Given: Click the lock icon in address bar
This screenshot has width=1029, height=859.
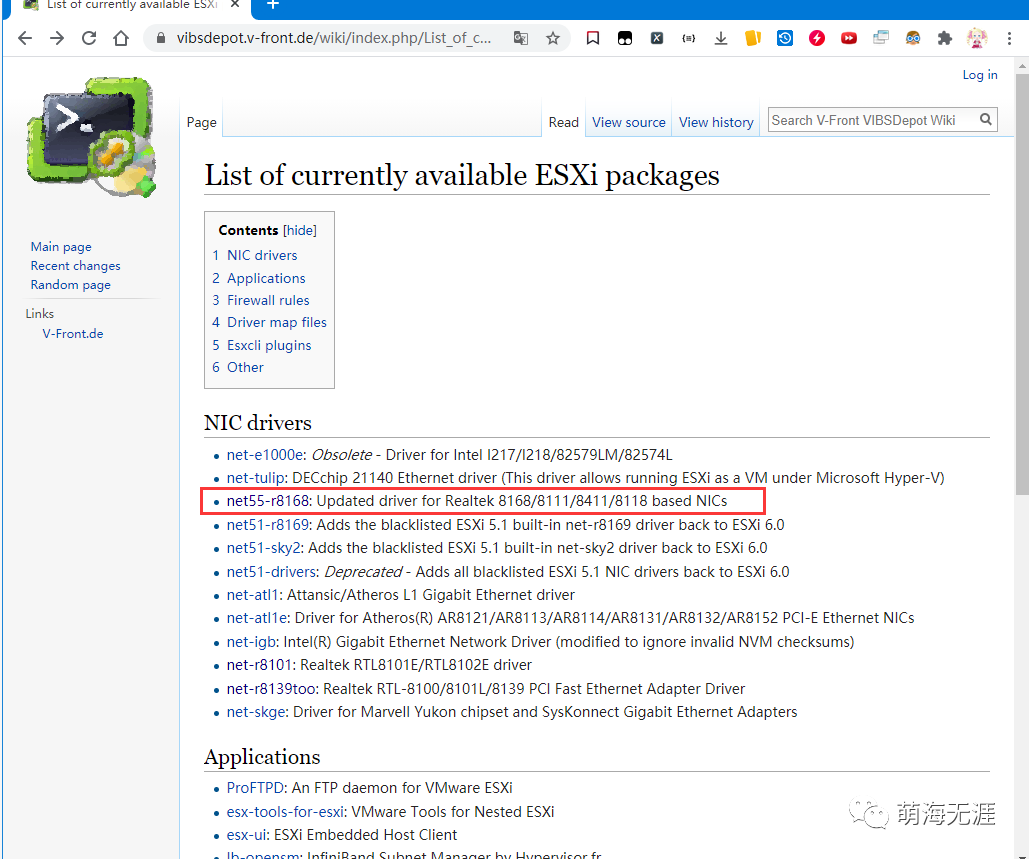Looking at the screenshot, I should pos(161,38).
